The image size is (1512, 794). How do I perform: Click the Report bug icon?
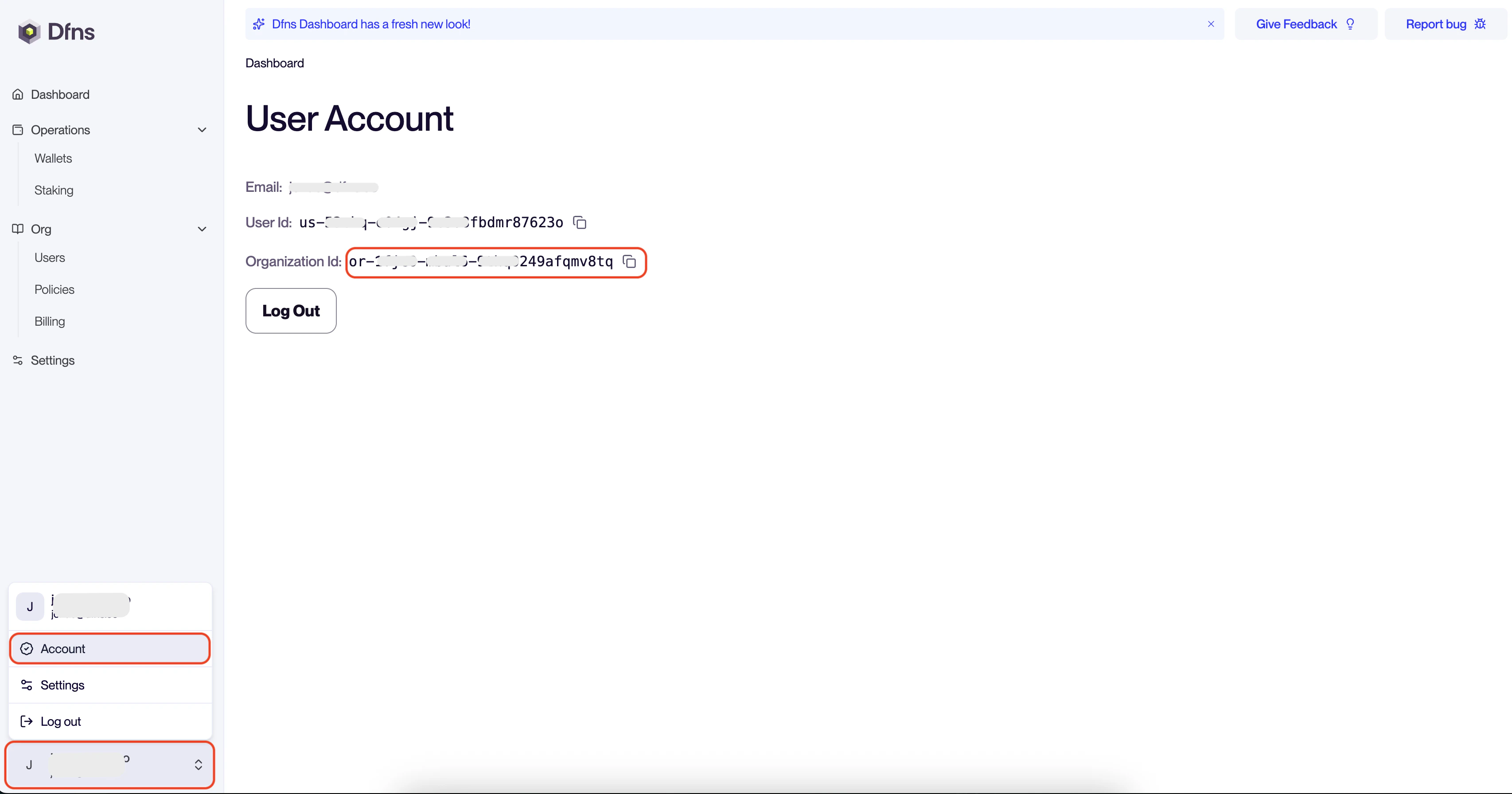click(x=1480, y=24)
